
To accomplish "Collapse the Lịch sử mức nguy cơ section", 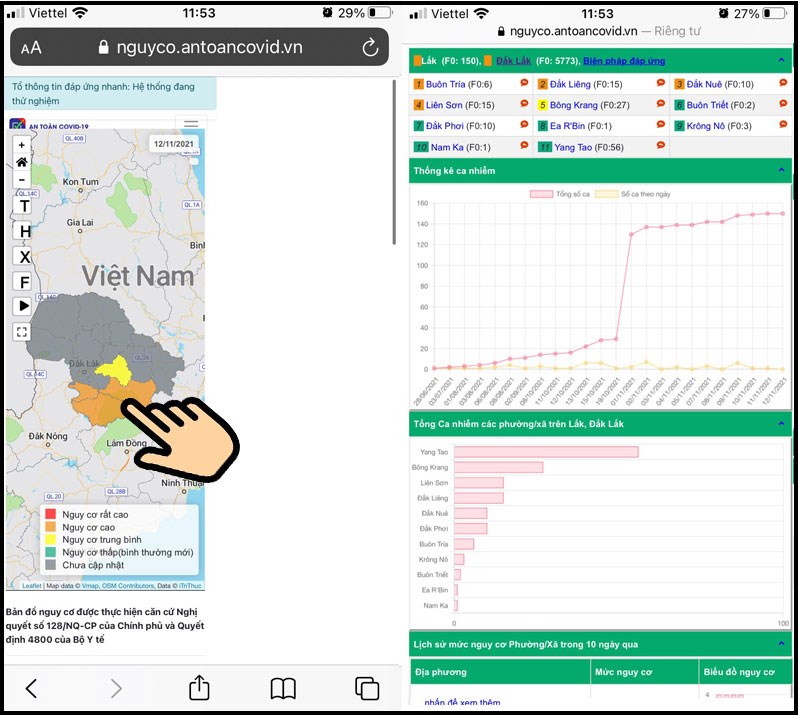I will tap(781, 644).
